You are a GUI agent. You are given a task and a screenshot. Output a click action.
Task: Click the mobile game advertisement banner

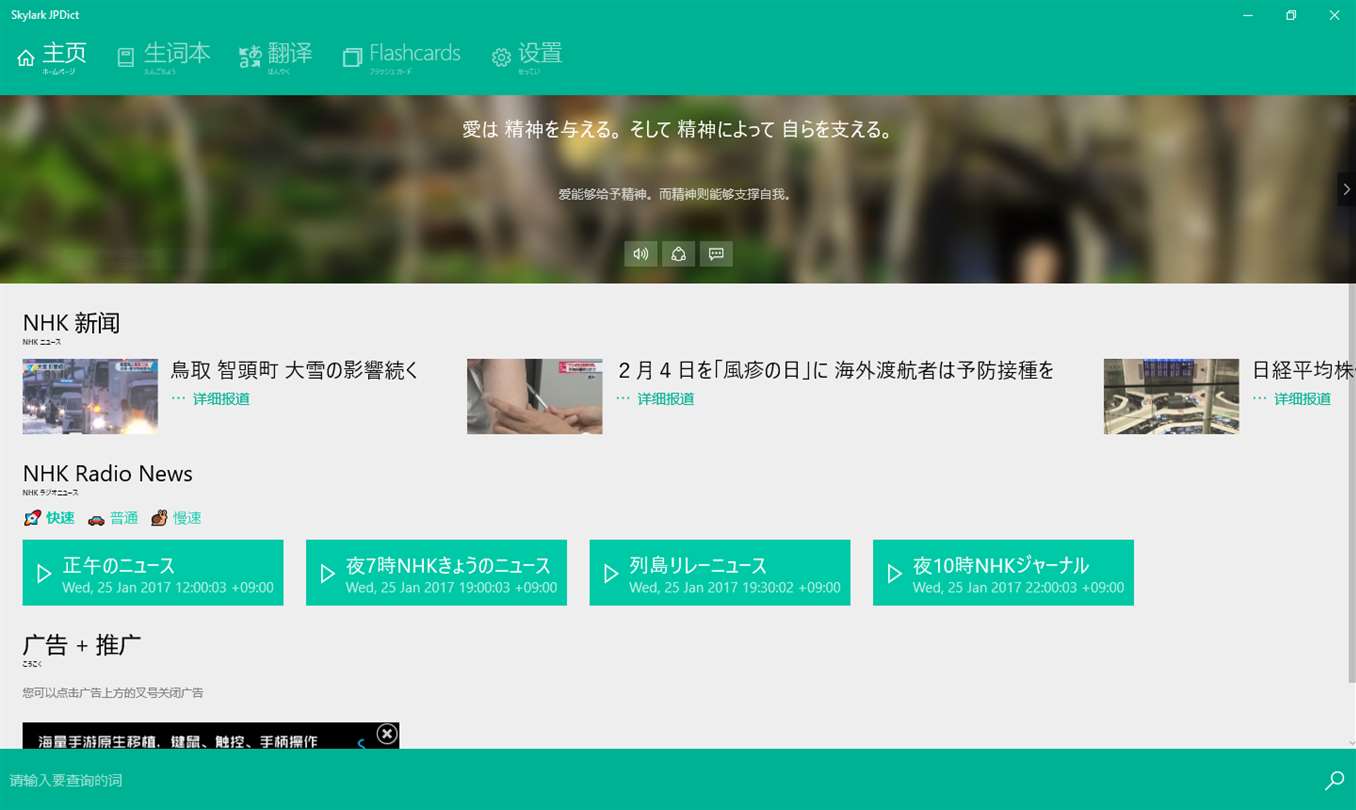(211, 737)
